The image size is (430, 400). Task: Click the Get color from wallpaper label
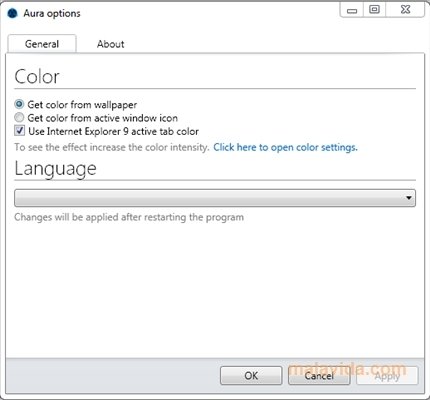tap(82, 105)
